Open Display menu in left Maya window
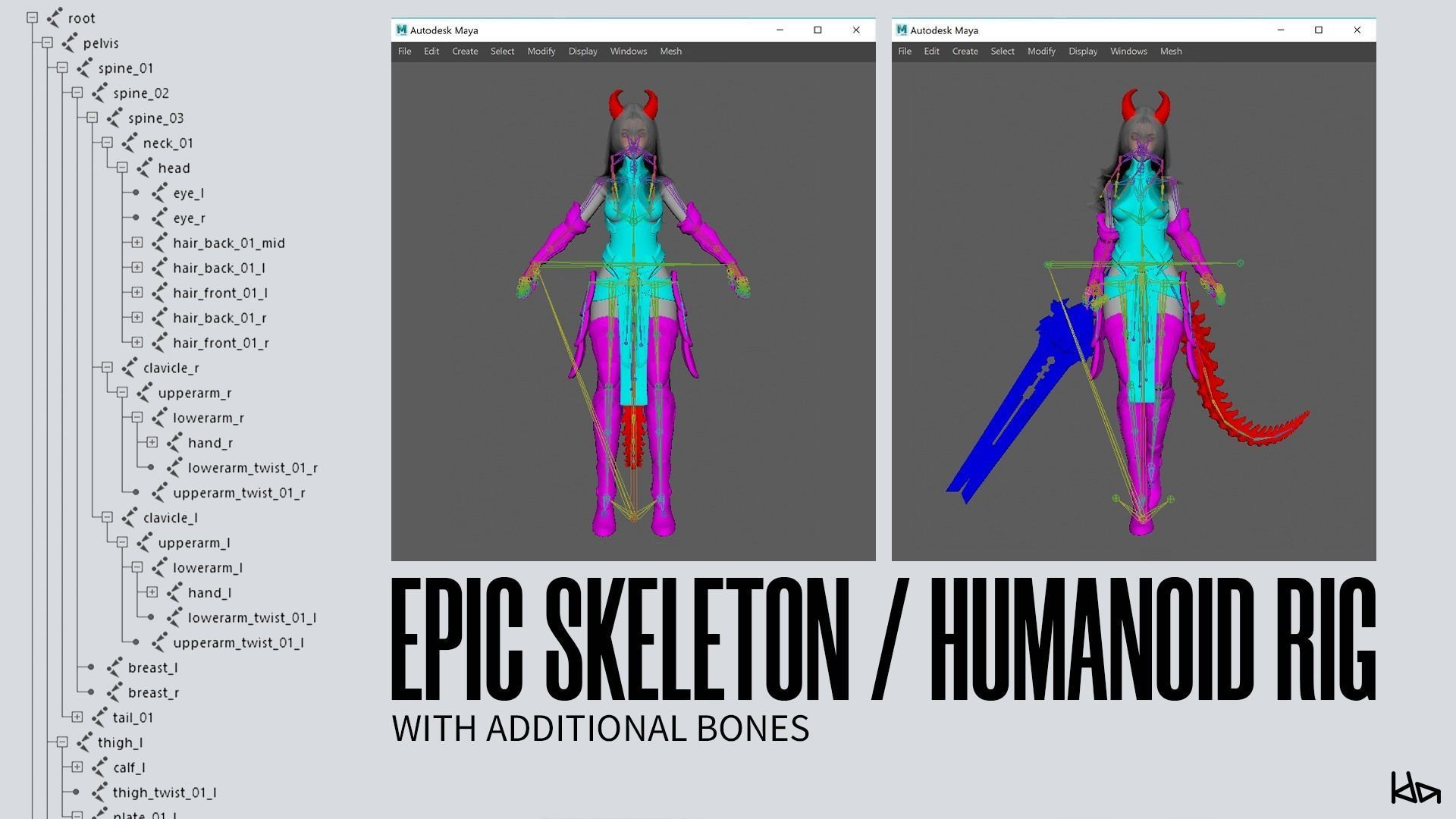This screenshot has width=1456, height=819. pos(582,51)
